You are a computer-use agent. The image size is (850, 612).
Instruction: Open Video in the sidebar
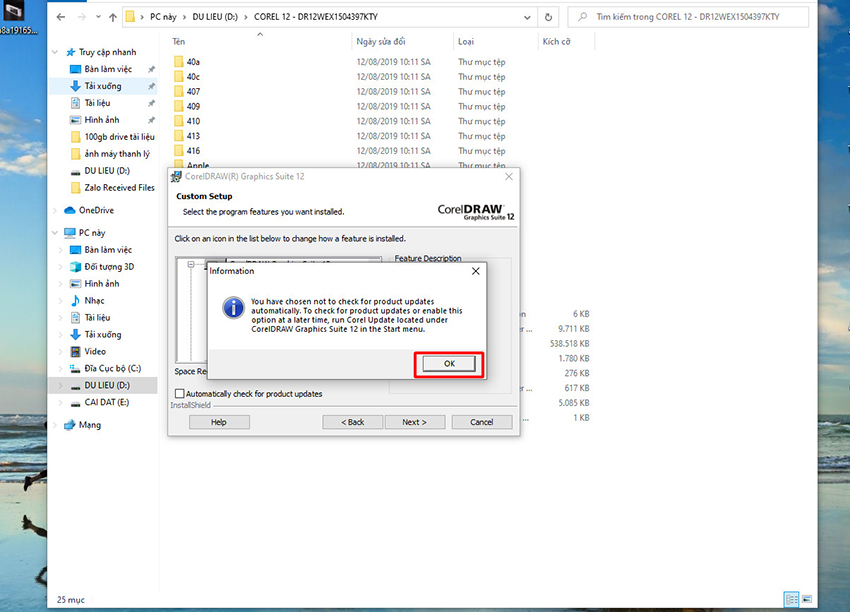pos(95,351)
